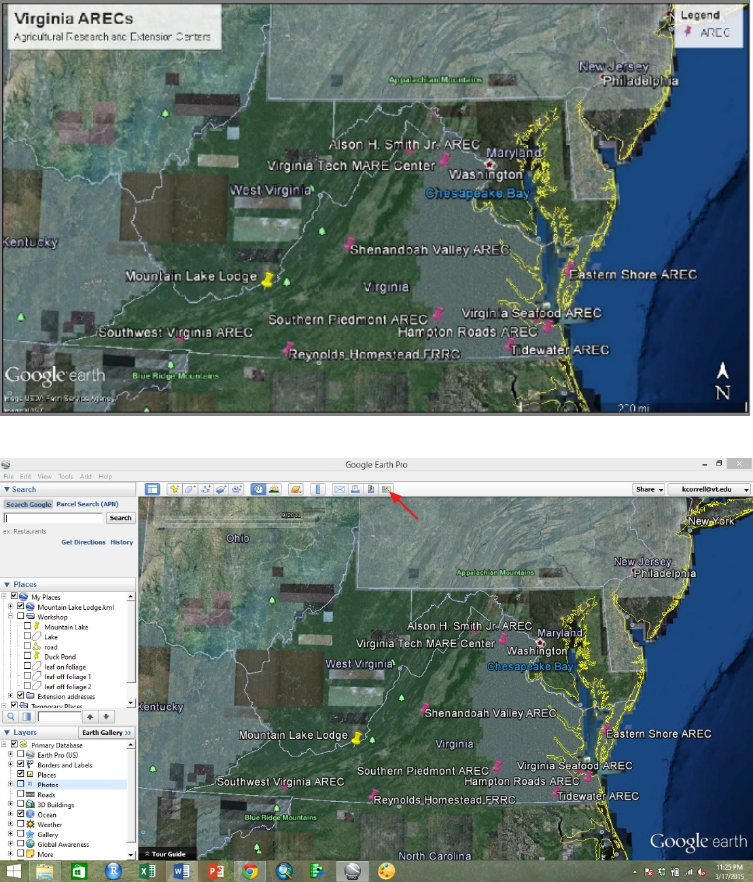This screenshot has width=753, height=882.
Task: Click the Windows Start button
Action: [12, 871]
